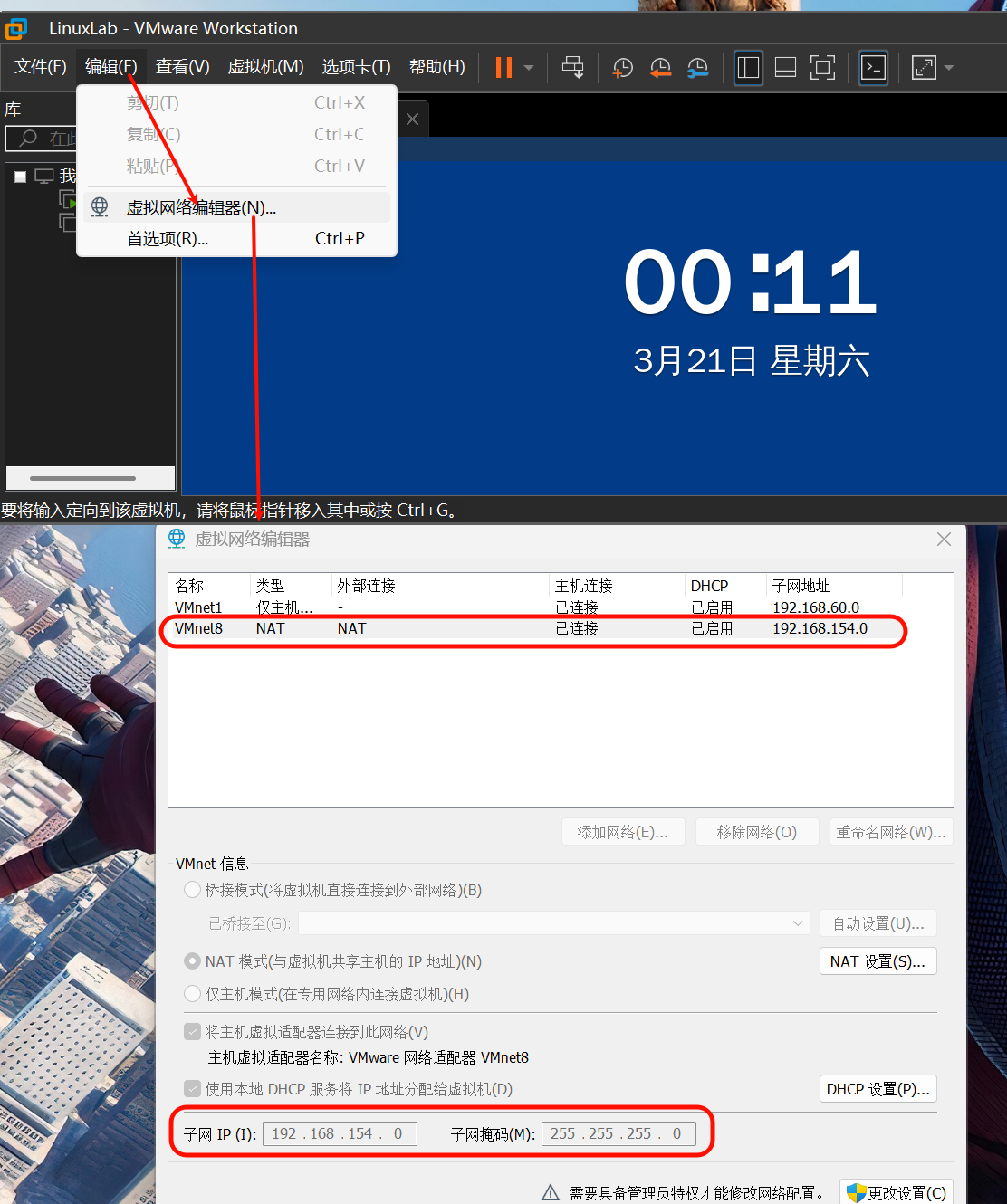Click the 类型 column header

(x=291, y=586)
